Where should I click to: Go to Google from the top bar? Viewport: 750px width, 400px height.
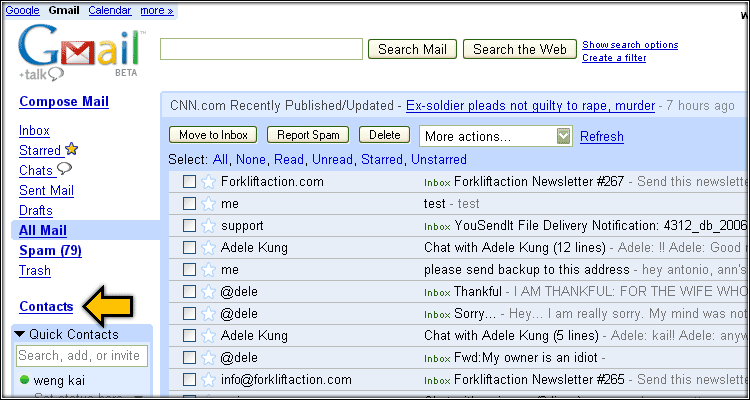tap(22, 10)
